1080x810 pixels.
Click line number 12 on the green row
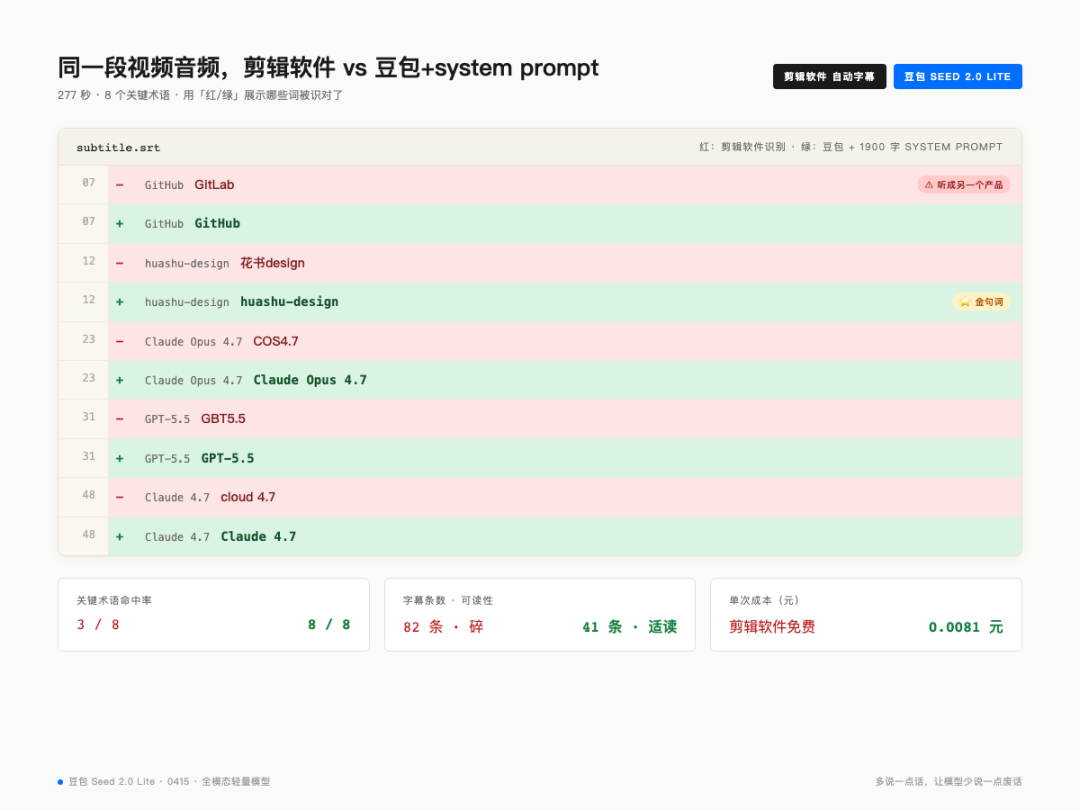coord(89,300)
